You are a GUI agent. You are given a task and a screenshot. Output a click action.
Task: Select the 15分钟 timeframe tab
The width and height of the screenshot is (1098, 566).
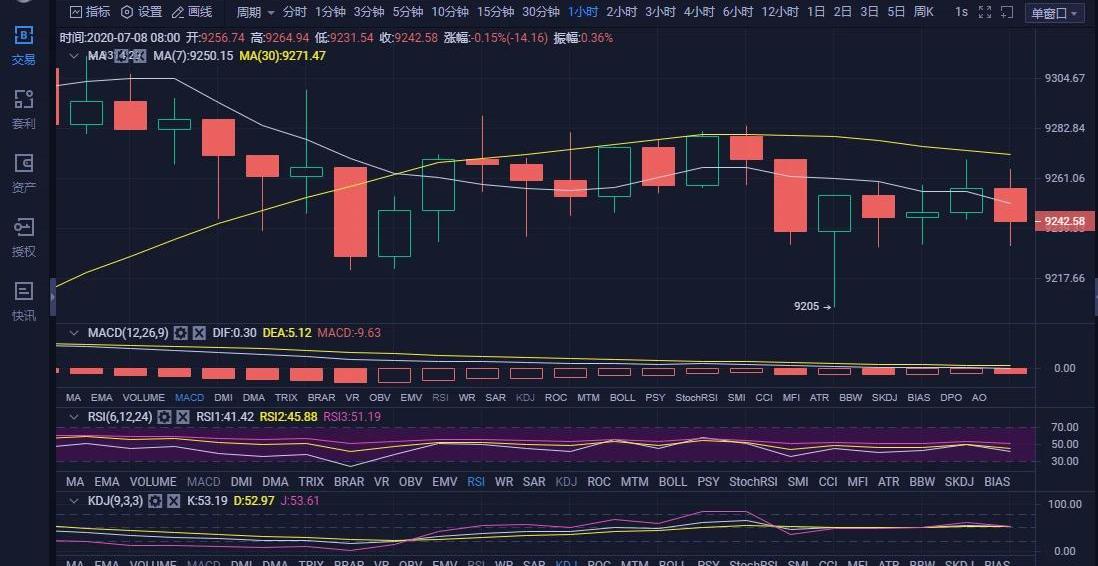pos(495,12)
